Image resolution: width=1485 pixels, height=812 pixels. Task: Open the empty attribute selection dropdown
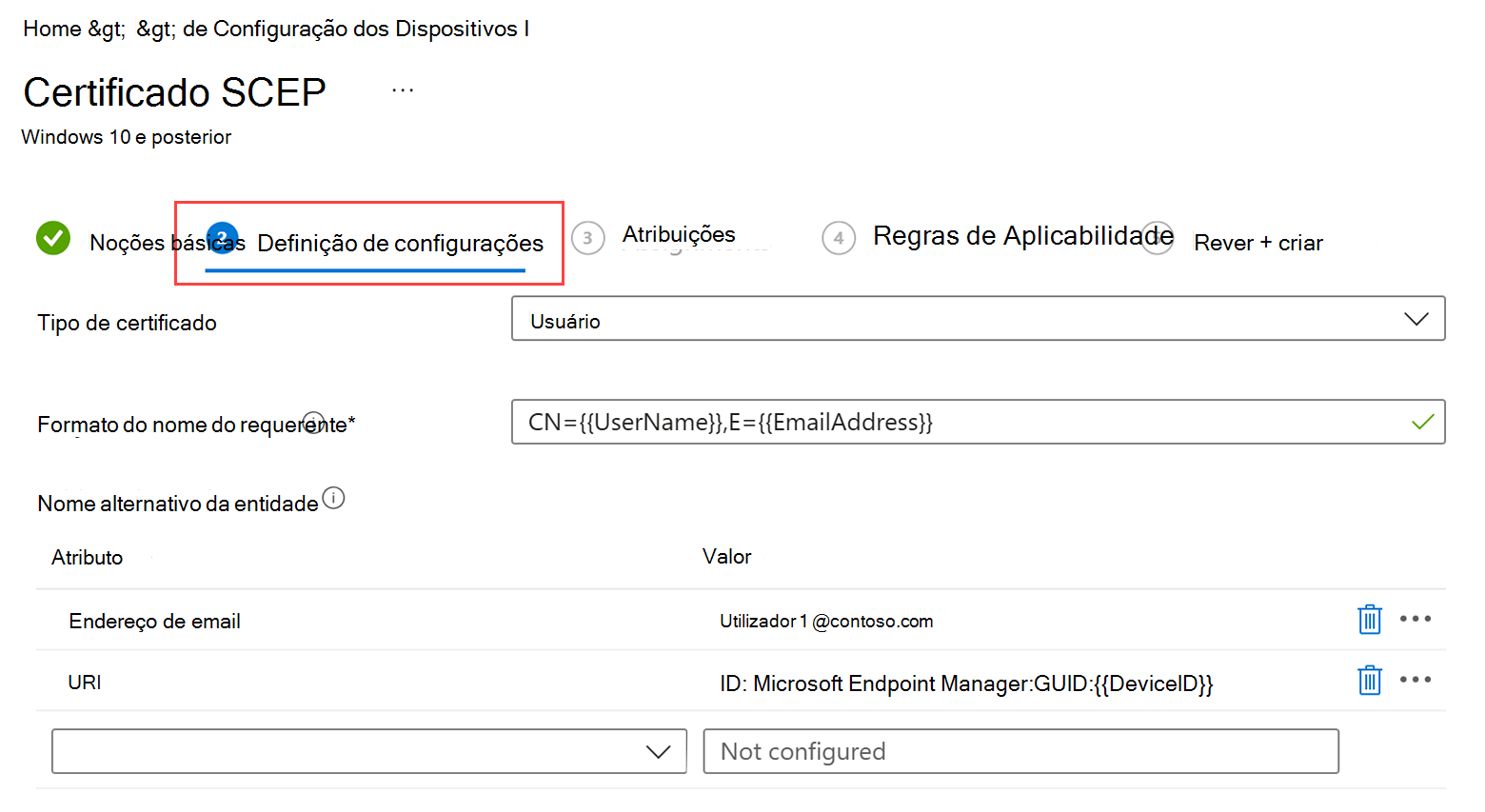pyautogui.click(x=369, y=751)
